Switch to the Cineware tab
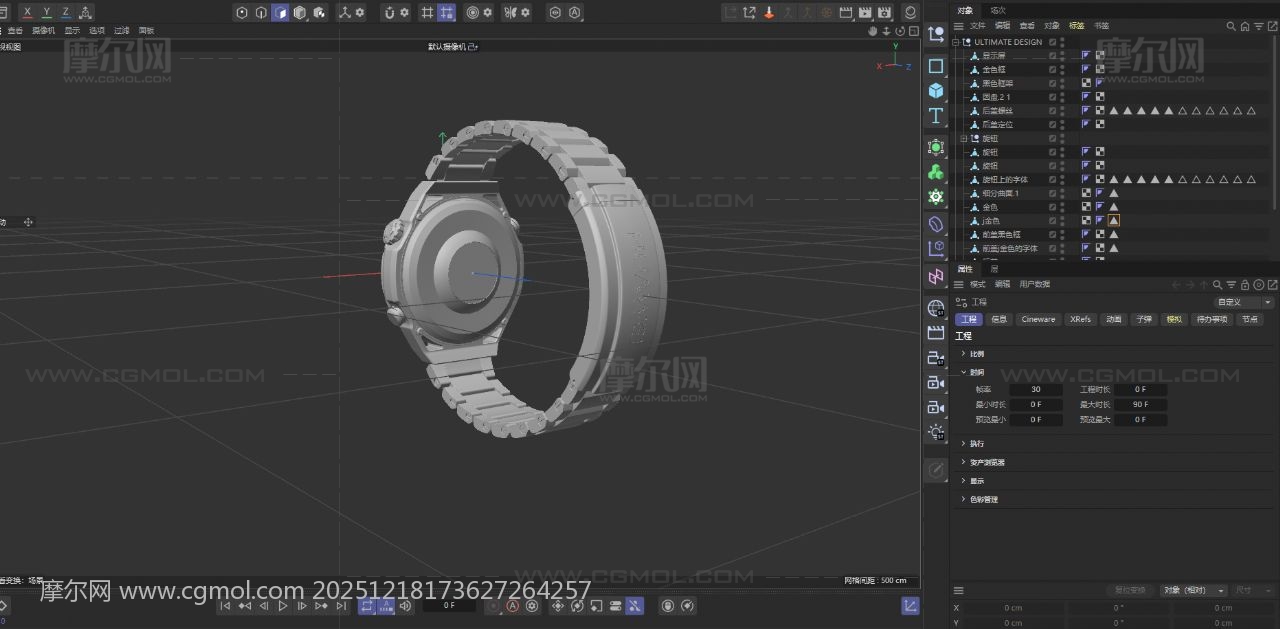Screen dimensions: 1280x629 pyautogui.click(x=1037, y=320)
